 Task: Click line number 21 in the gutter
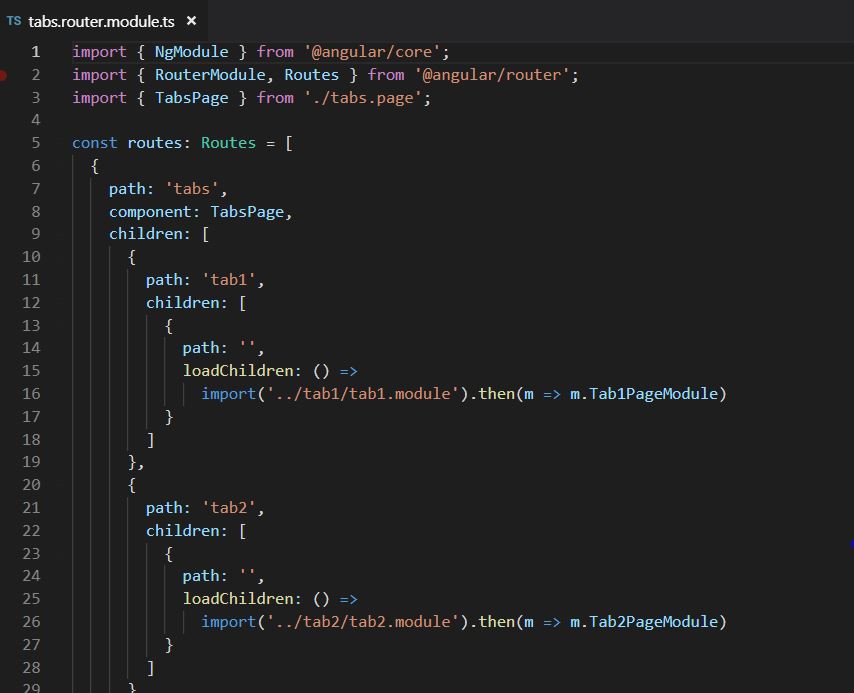pyautogui.click(x=31, y=508)
